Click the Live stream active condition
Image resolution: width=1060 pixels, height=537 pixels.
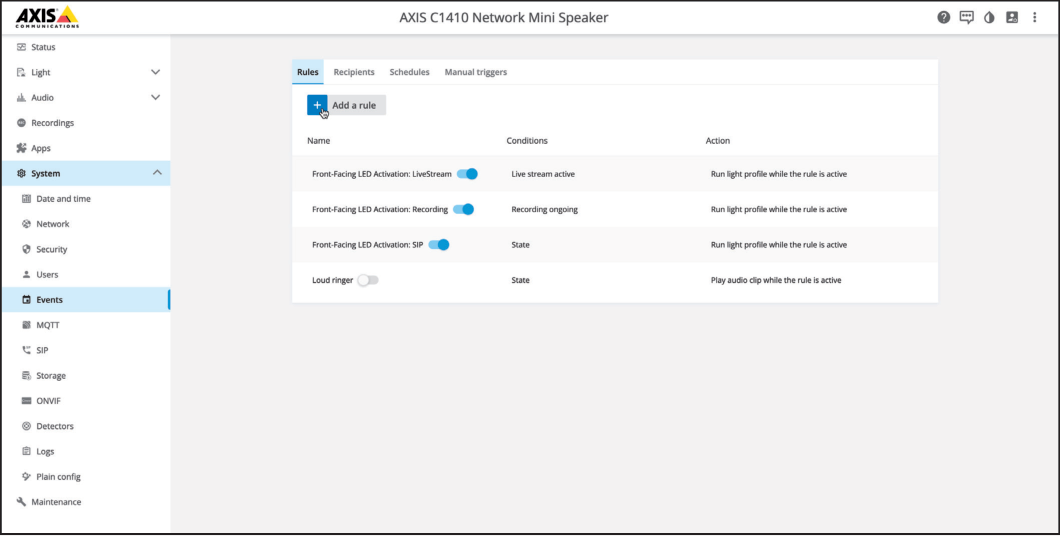tap(543, 174)
